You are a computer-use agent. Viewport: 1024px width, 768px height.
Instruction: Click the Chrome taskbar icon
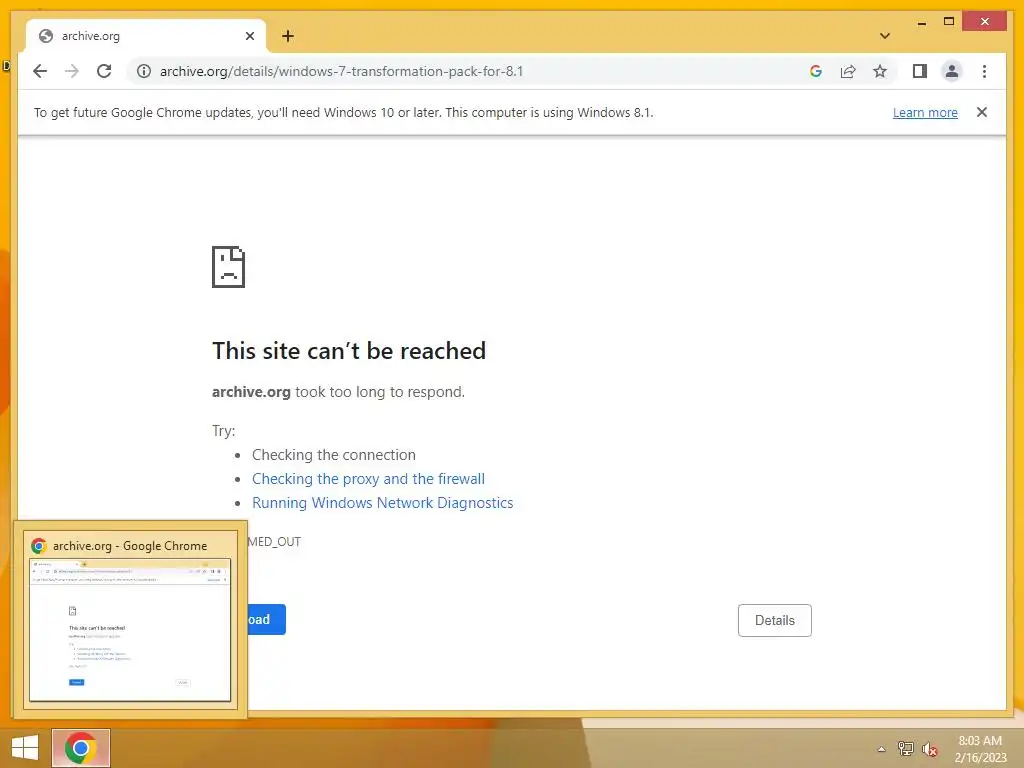click(x=81, y=748)
